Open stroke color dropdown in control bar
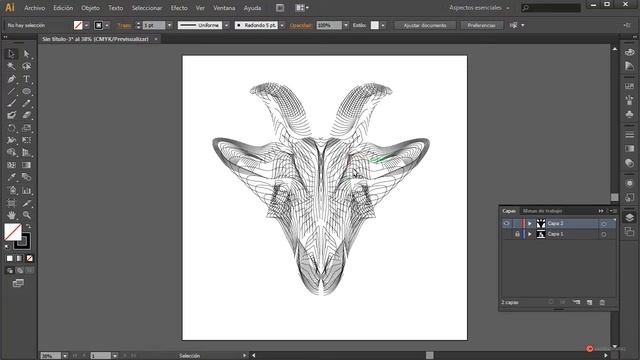The image size is (640, 360). [107, 25]
